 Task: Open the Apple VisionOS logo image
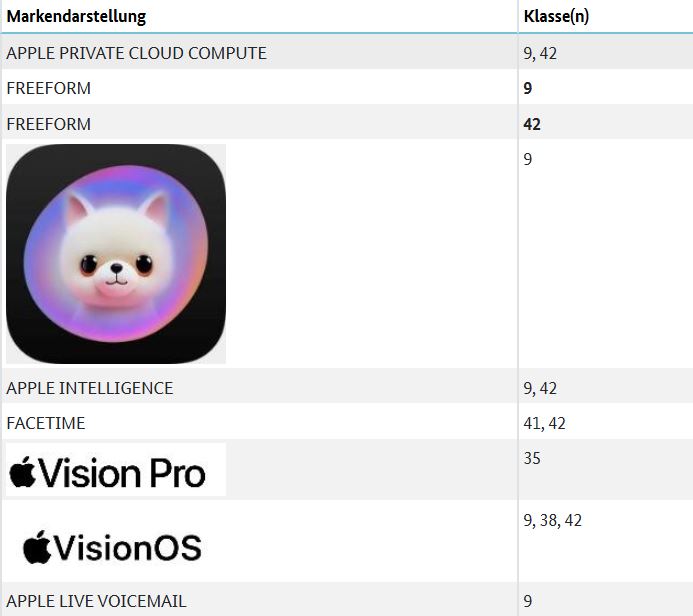tap(112, 547)
